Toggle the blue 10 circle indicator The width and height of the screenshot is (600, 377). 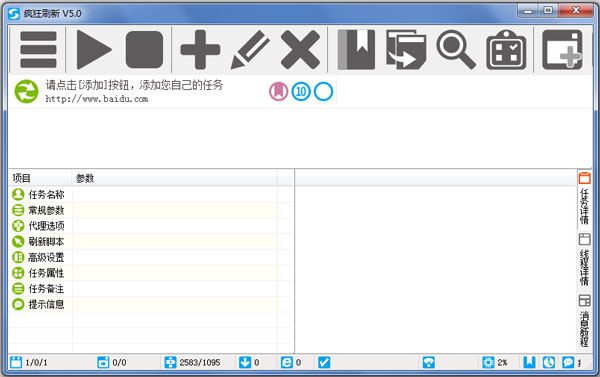[x=301, y=91]
